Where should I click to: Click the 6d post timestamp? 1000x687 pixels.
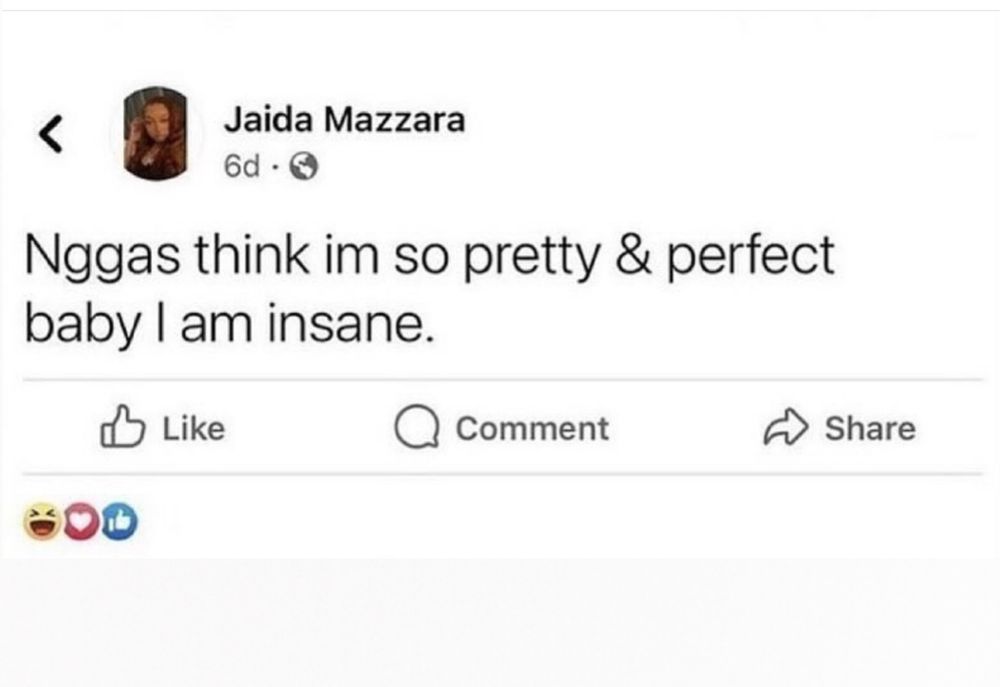click(x=242, y=167)
